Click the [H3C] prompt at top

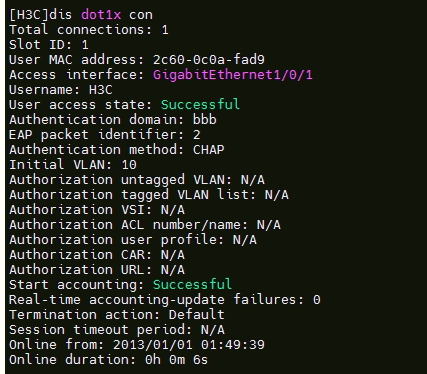coord(29,15)
